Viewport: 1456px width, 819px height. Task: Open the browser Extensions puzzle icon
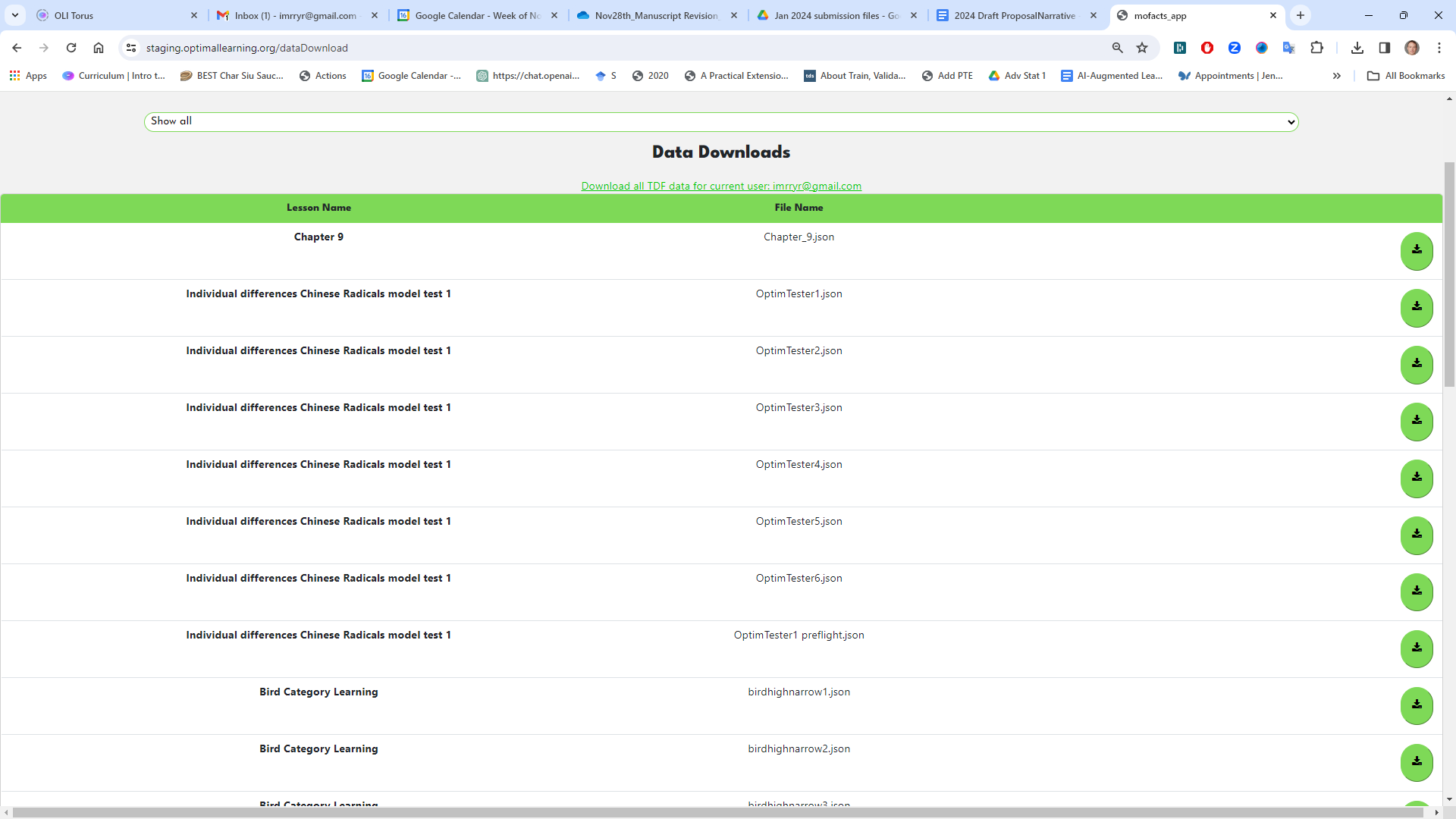pyautogui.click(x=1317, y=47)
